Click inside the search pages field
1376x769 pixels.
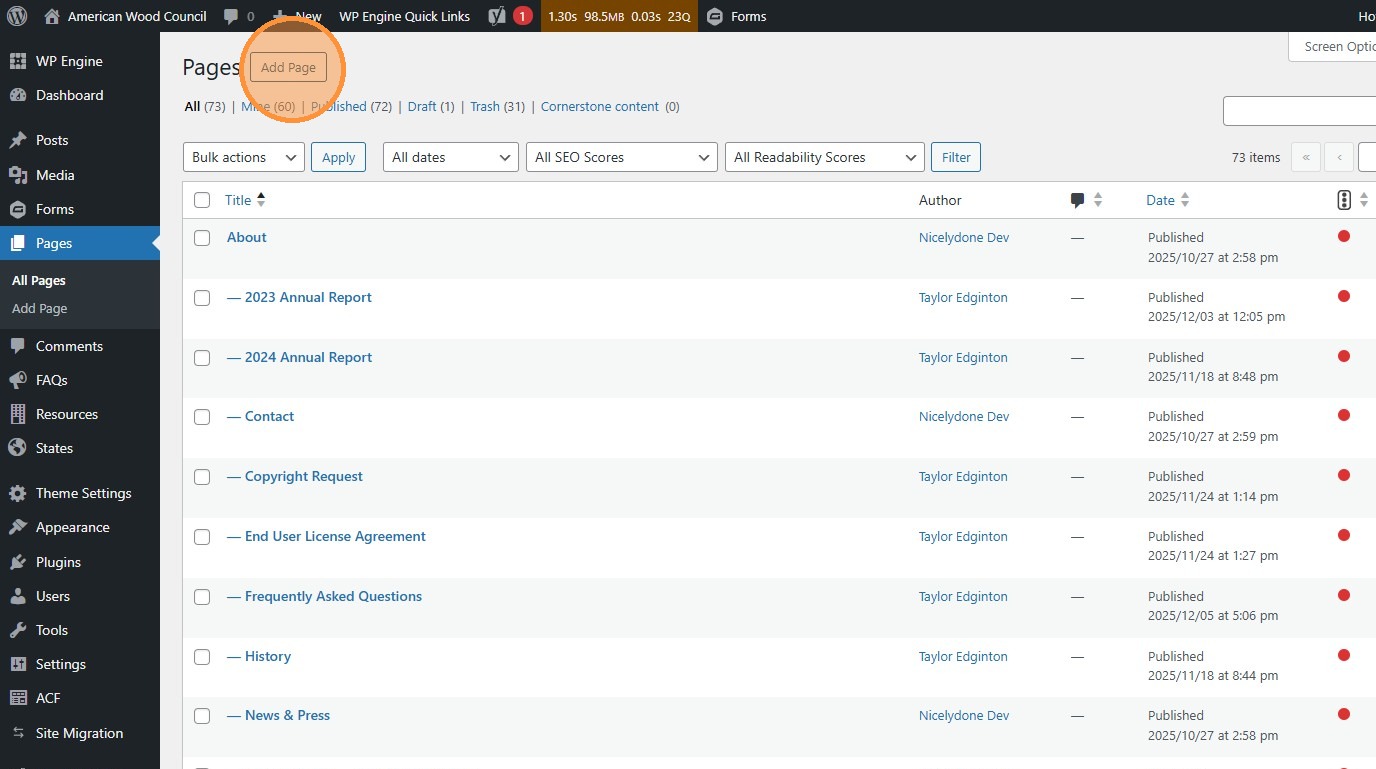click(x=1299, y=111)
